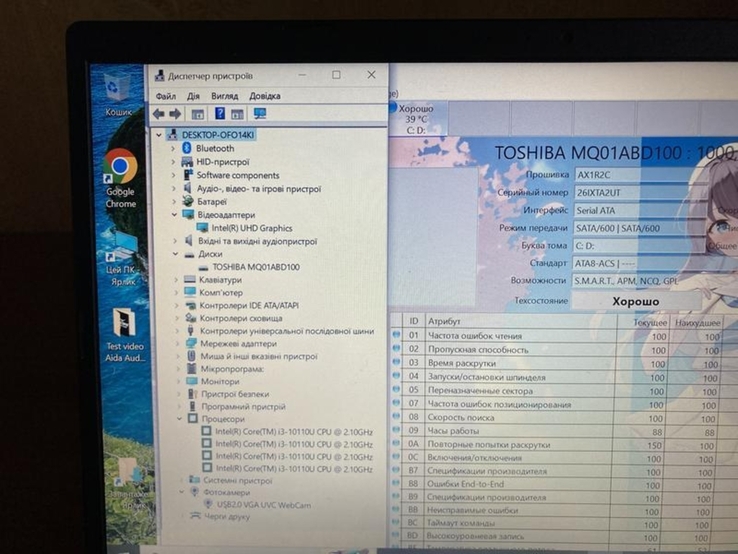Select the TOSHIBA MQ01ABD100 disk in tree

coord(256,267)
